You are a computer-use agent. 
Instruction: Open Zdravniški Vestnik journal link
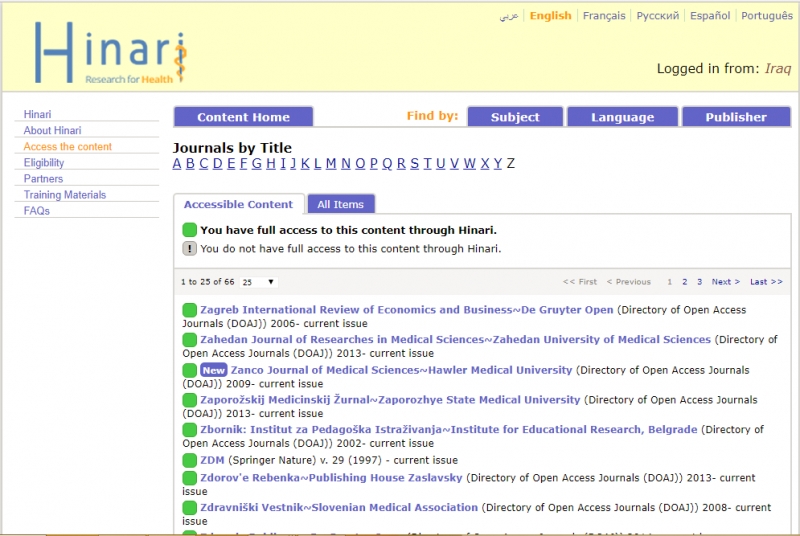click(339, 507)
